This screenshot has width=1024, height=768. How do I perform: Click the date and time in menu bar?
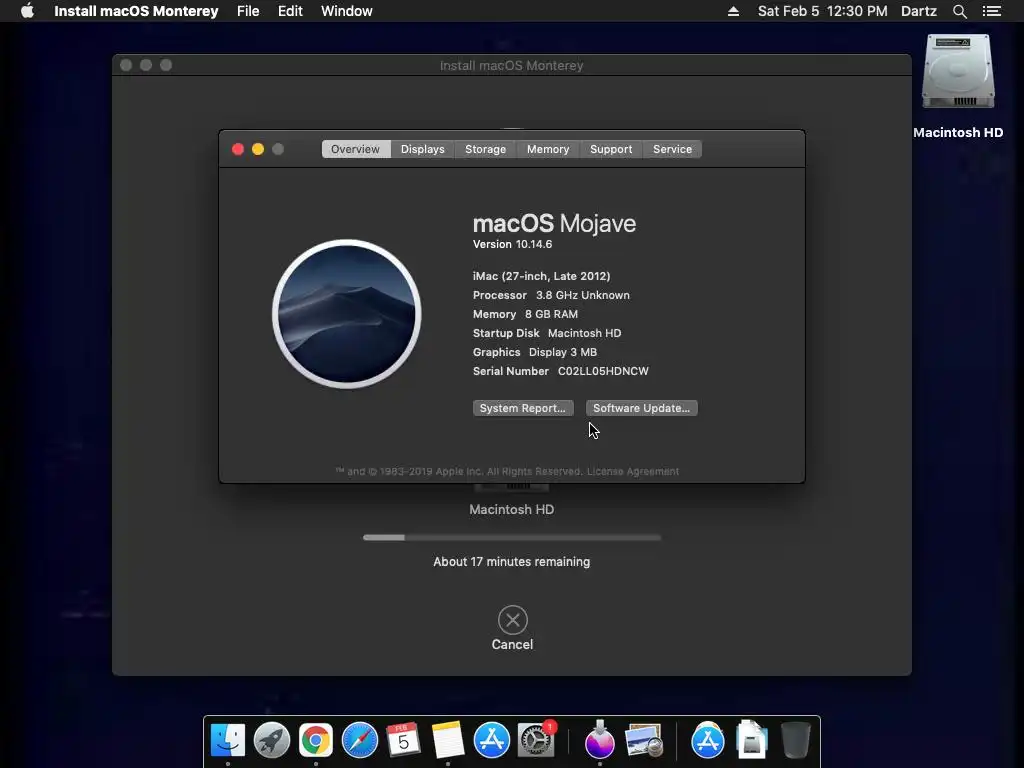(822, 11)
